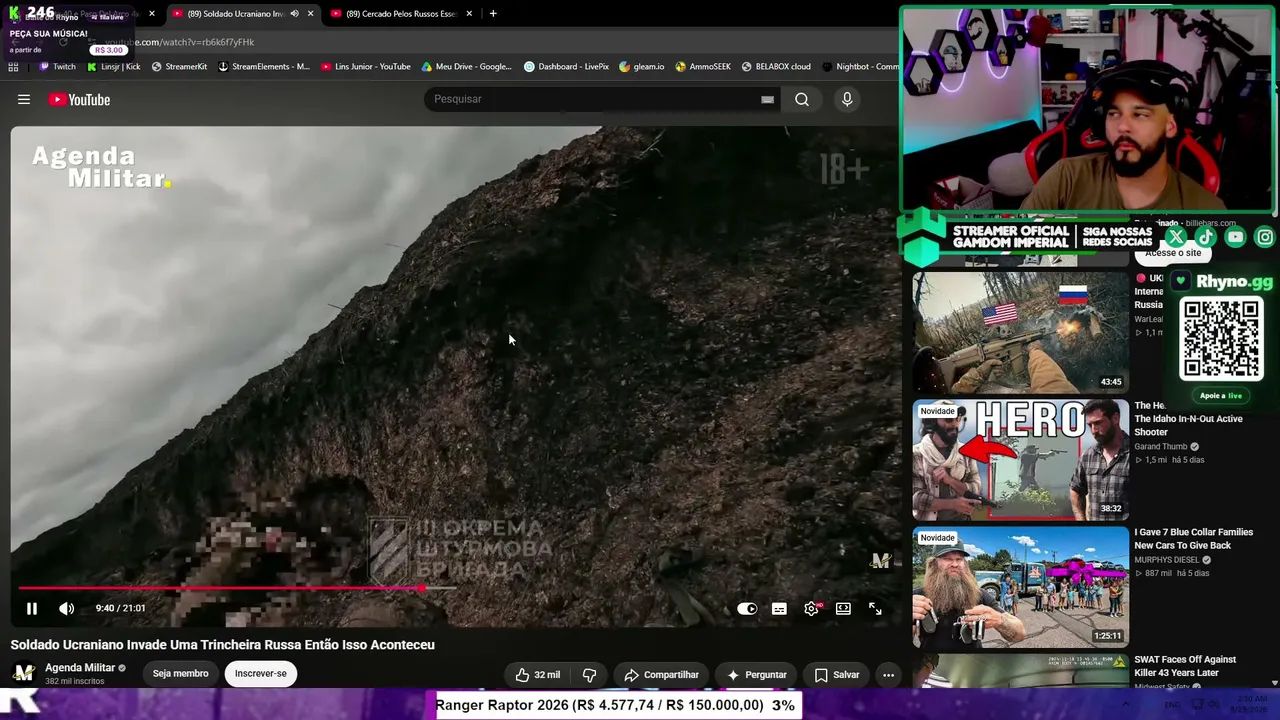
Task: Save the video with Salvar
Action: coord(836,675)
